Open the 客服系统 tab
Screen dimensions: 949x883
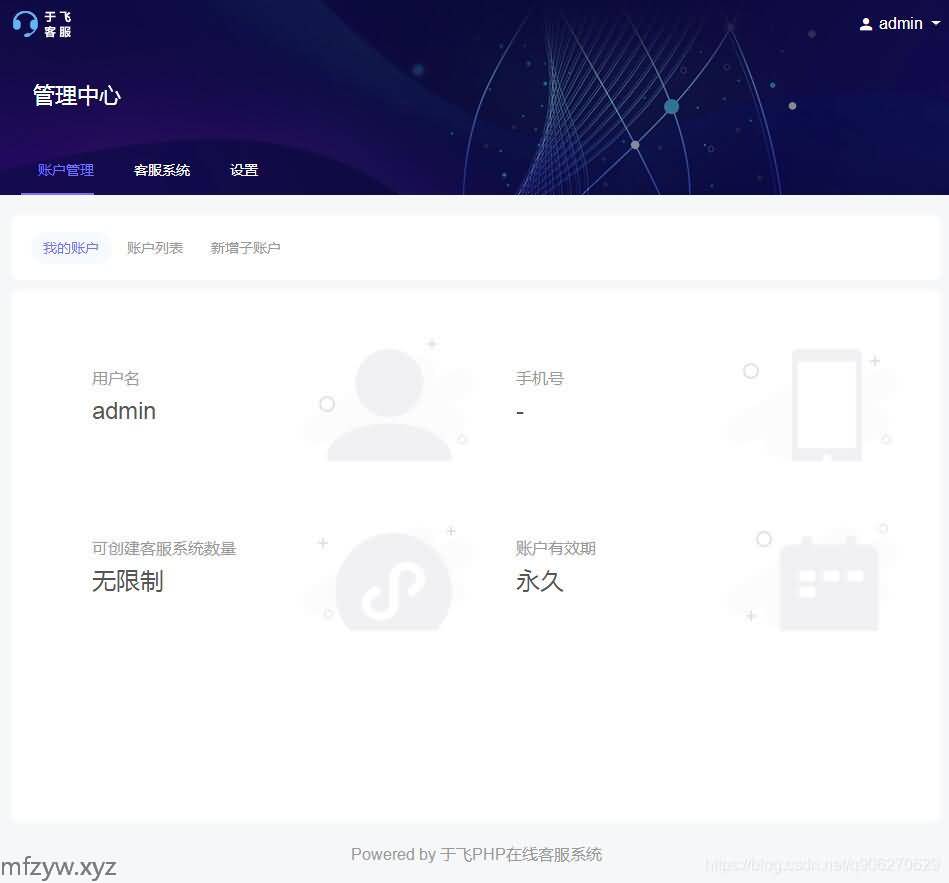162,170
